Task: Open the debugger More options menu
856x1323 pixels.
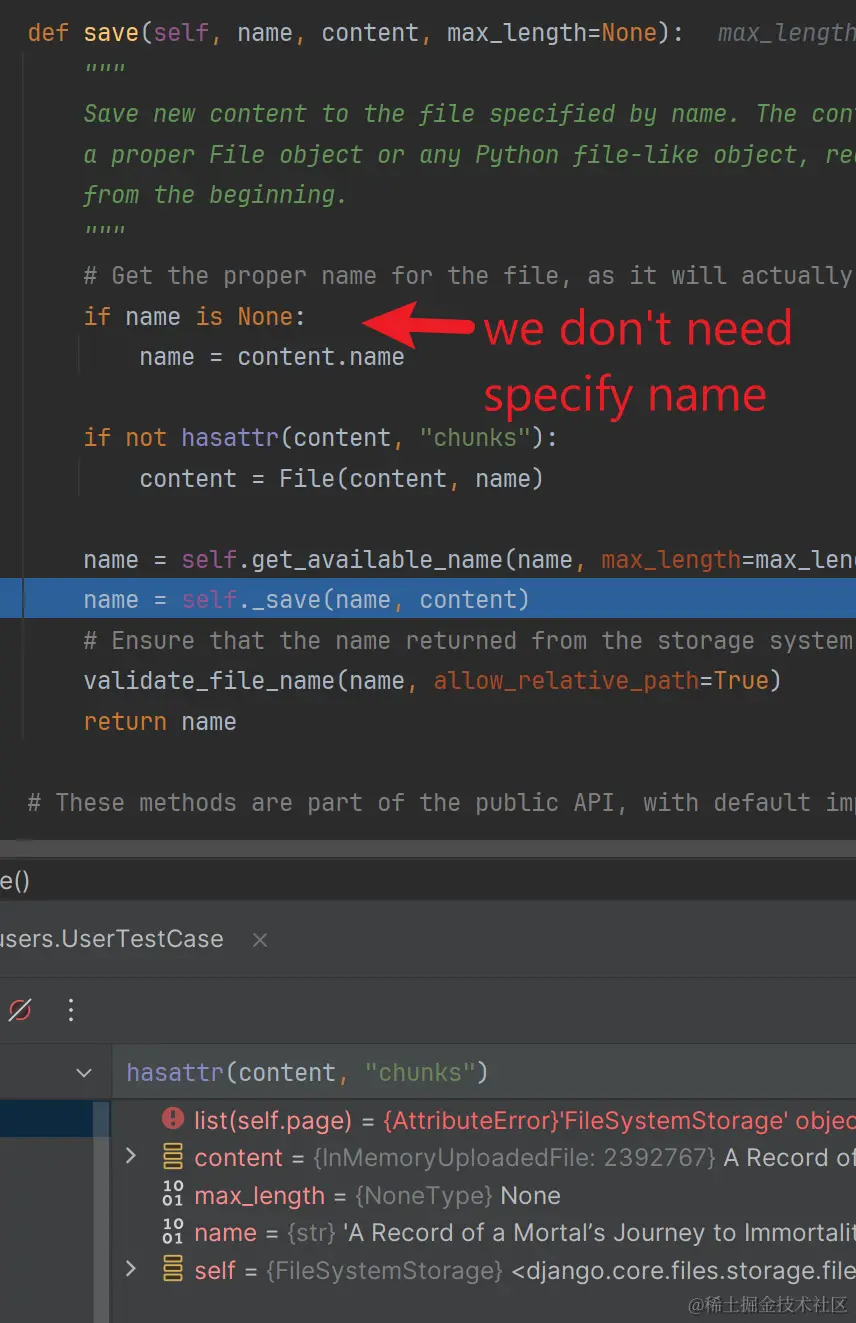Action: point(70,1010)
